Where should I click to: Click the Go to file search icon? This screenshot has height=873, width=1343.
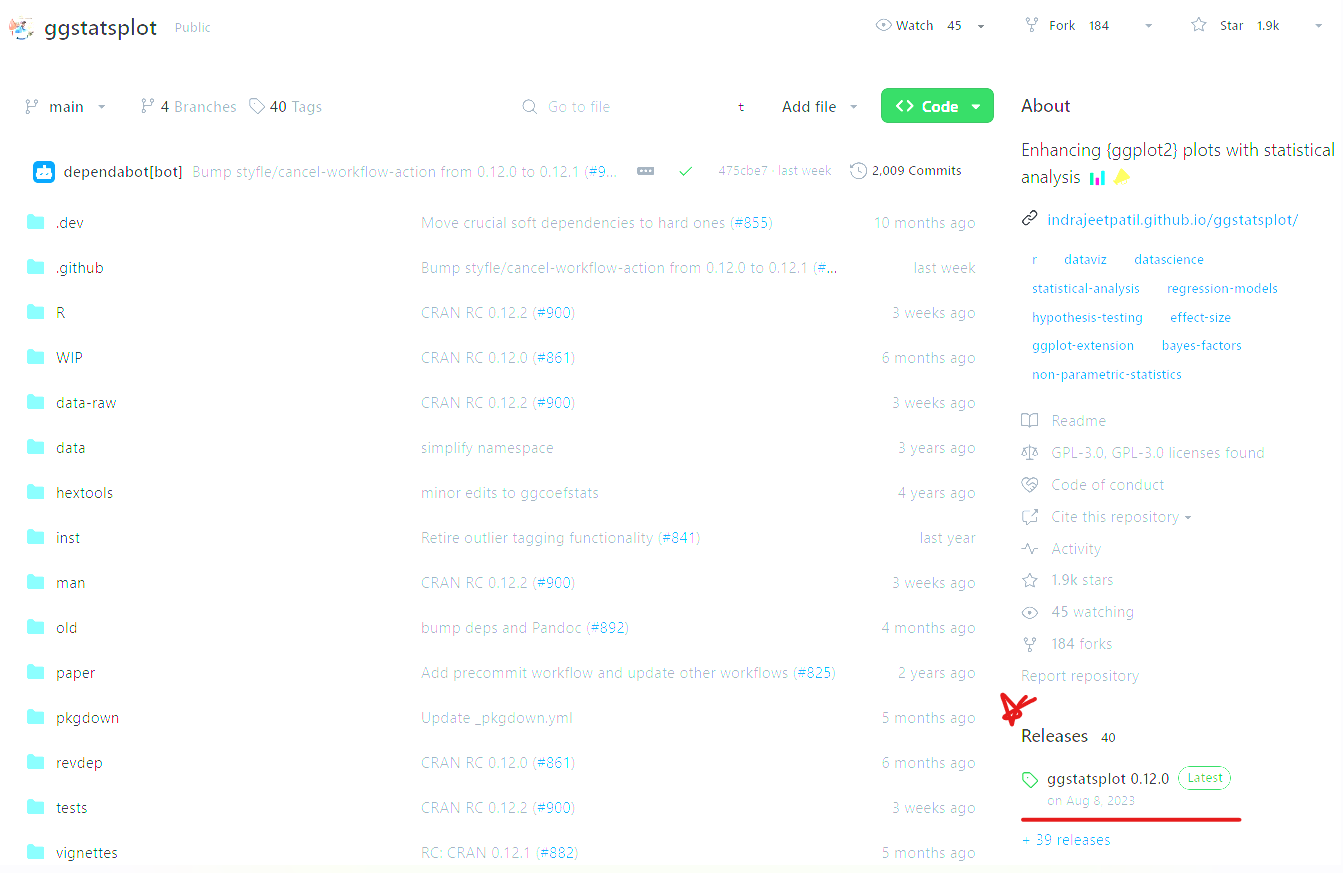click(530, 107)
